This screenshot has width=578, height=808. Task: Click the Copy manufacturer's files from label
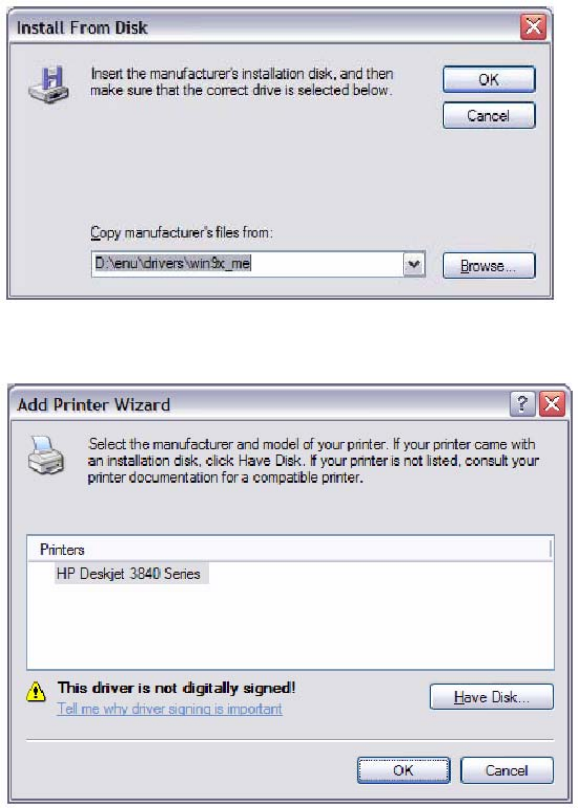pyautogui.click(x=181, y=233)
